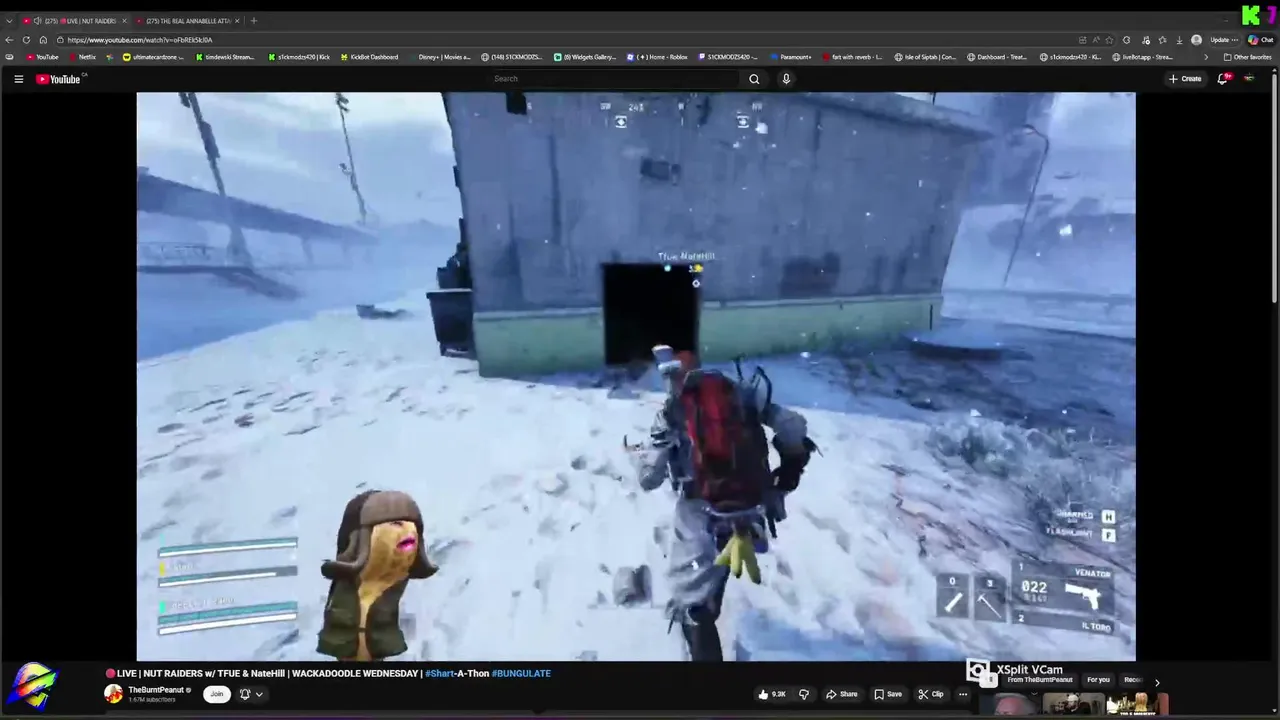Open YouTube bookmark in favorites bar
This screenshot has width=1280, height=720.
(x=42, y=57)
